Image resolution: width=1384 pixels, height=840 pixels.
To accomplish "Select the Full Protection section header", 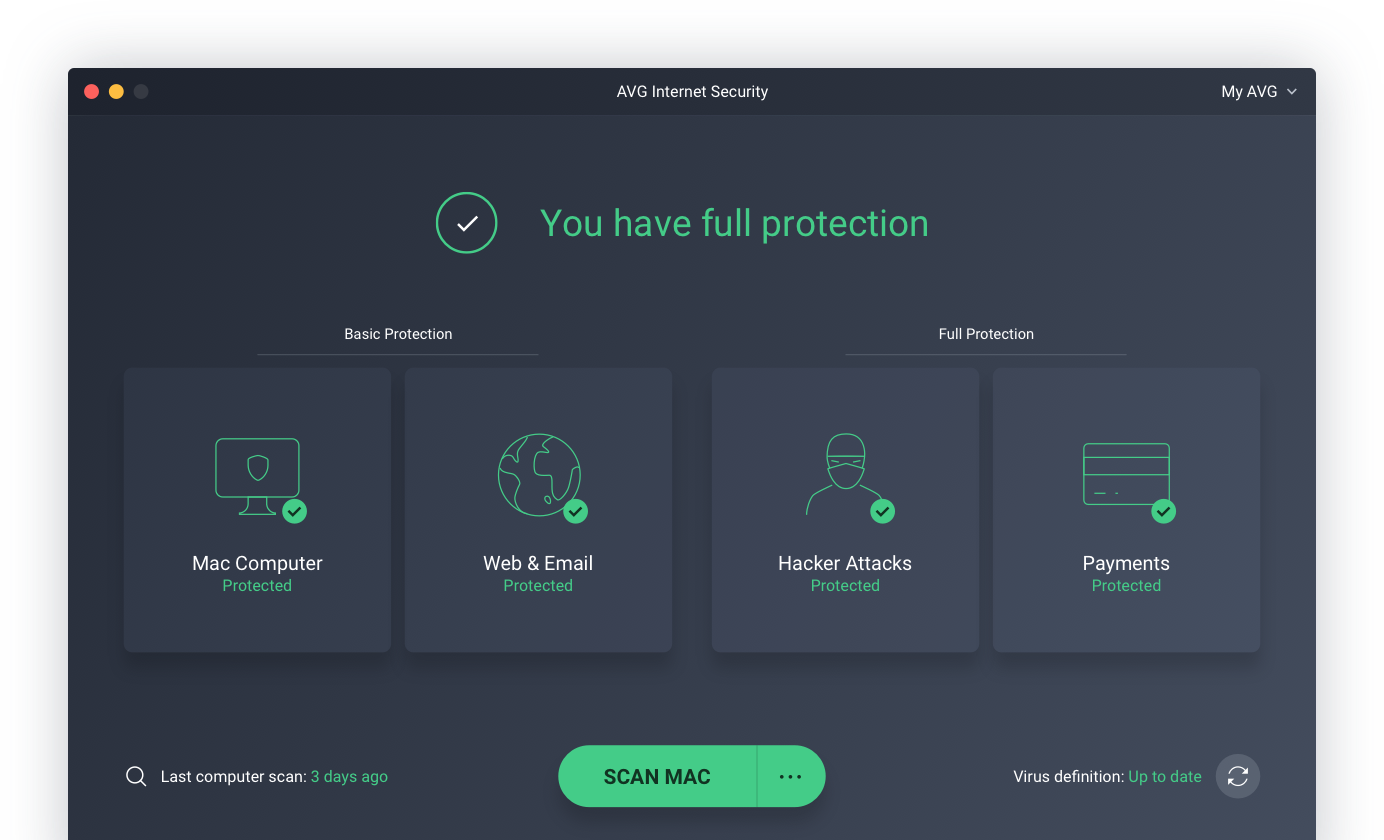I will (986, 333).
